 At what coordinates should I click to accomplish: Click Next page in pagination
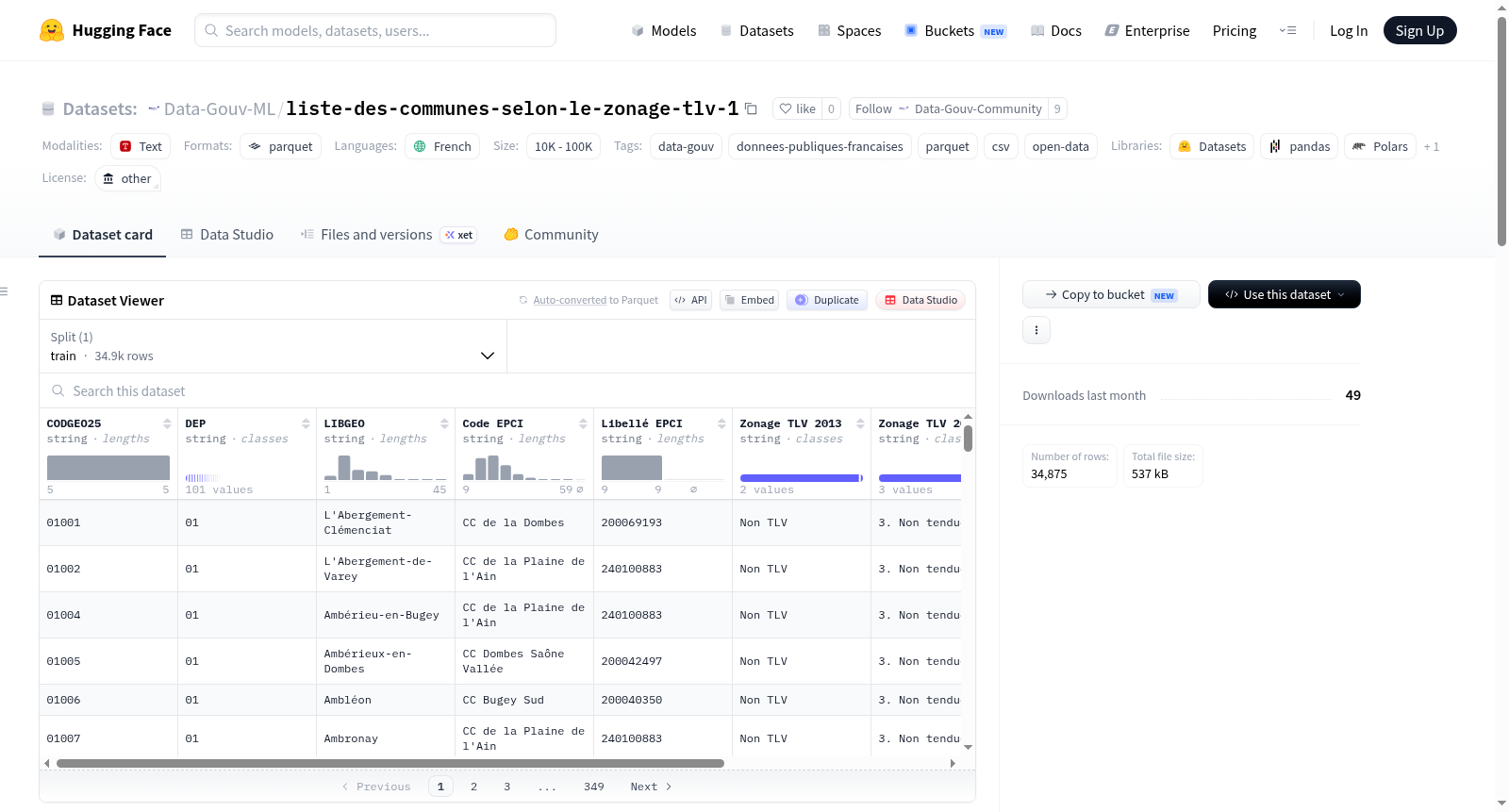pyautogui.click(x=651, y=787)
